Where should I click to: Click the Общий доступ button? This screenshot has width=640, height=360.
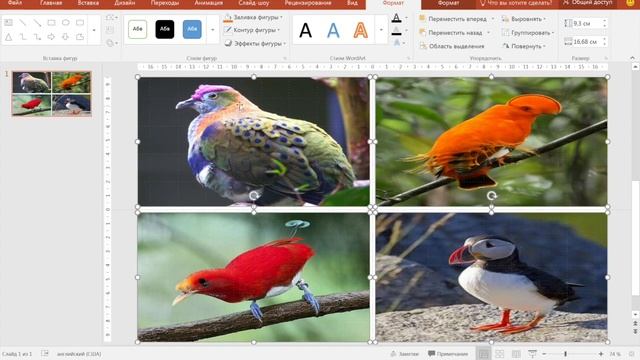pyautogui.click(x=589, y=3)
